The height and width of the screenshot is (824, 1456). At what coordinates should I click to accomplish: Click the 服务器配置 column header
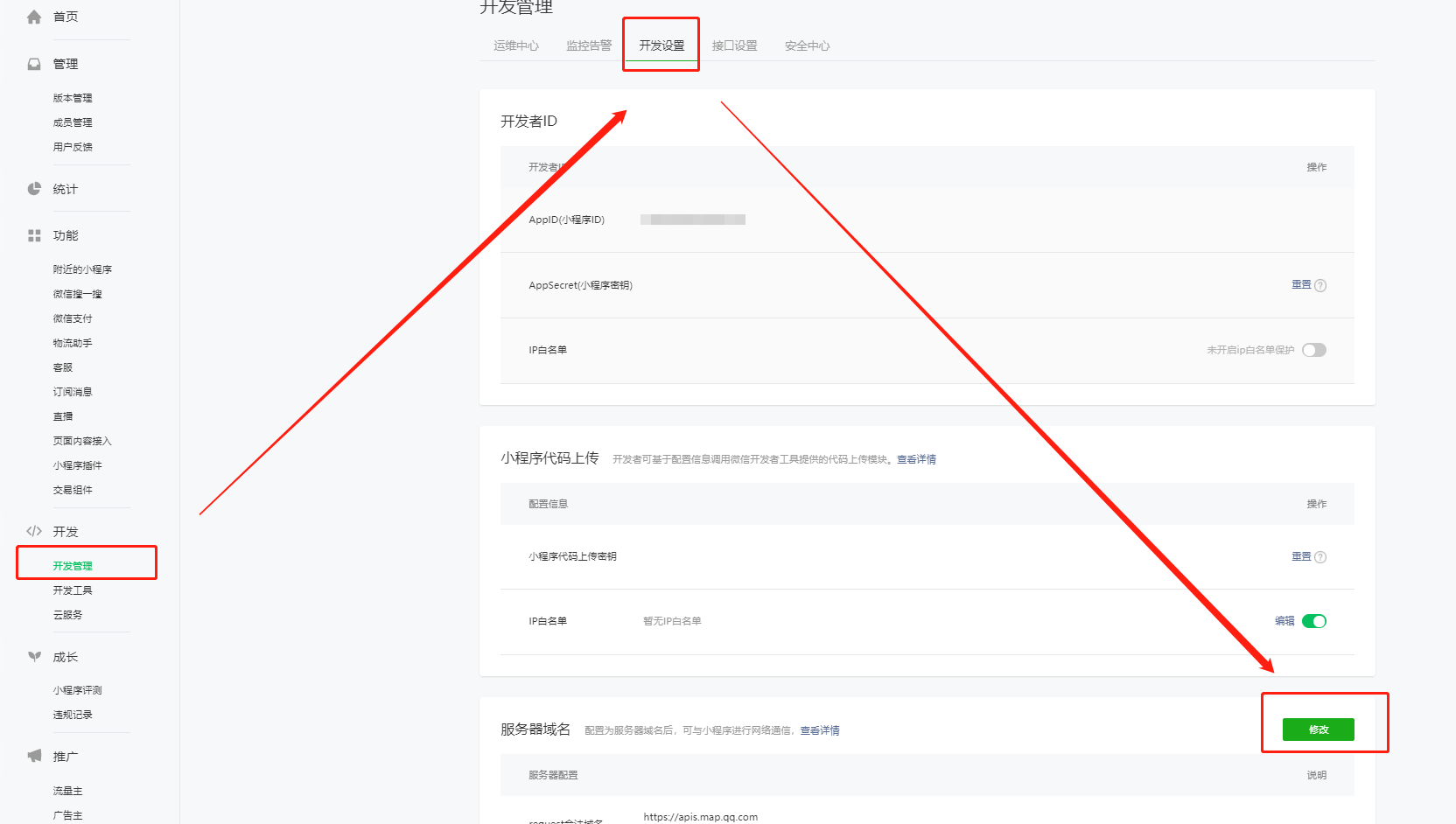[x=553, y=775]
